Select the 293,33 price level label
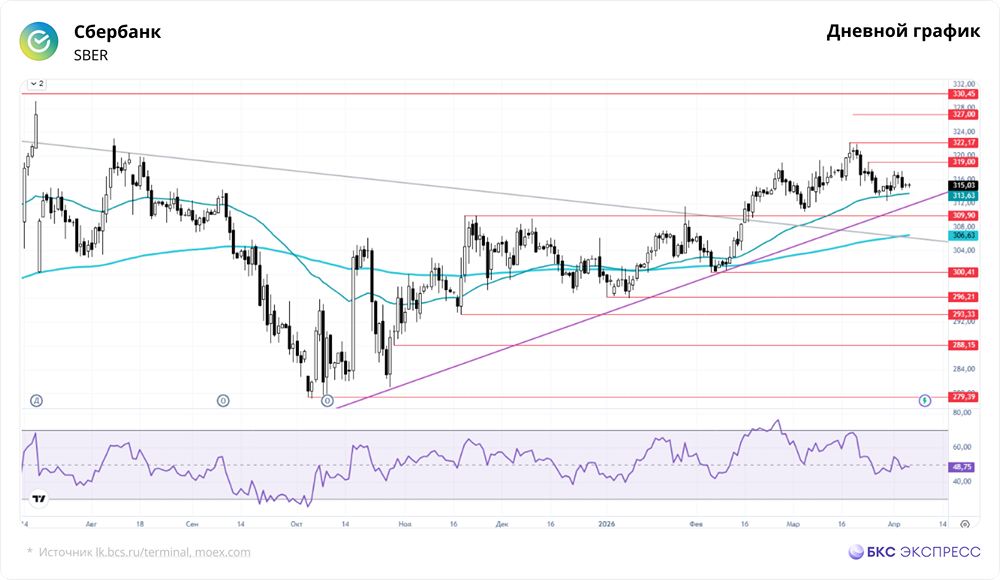The width and height of the screenshot is (1000, 580). point(963,314)
